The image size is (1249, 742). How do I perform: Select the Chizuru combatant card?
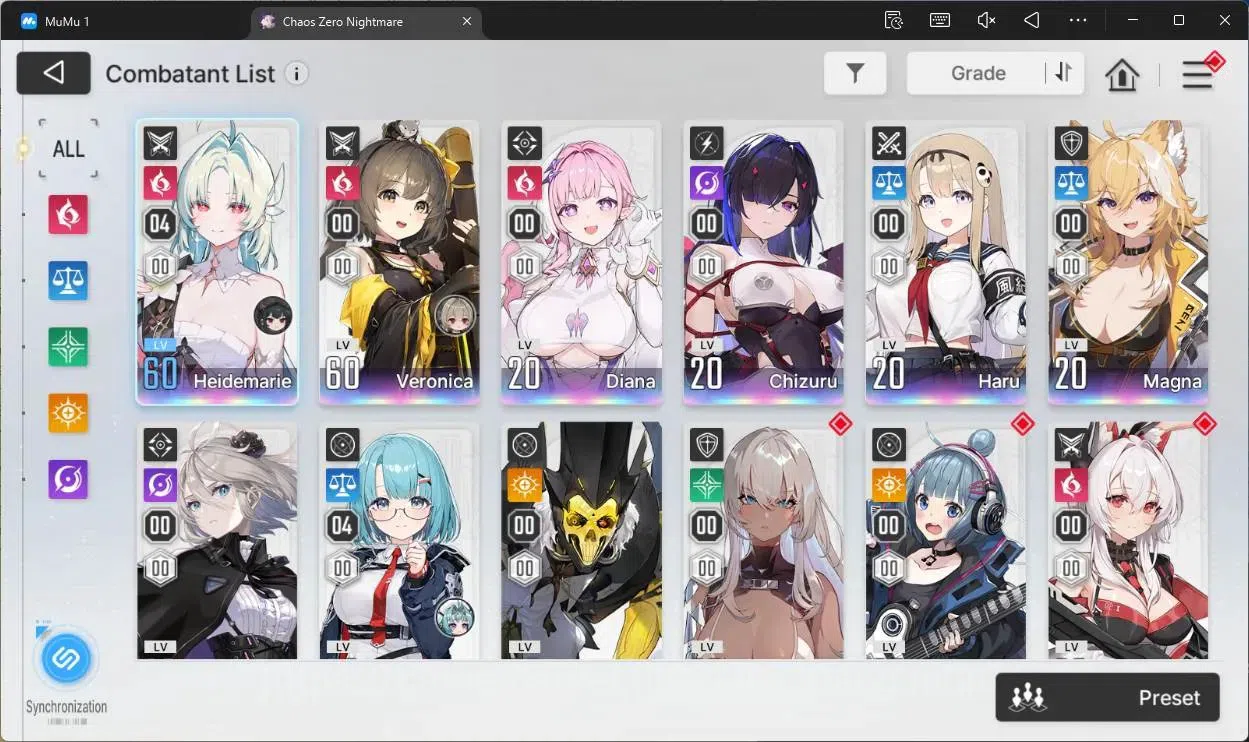pyautogui.click(x=763, y=262)
